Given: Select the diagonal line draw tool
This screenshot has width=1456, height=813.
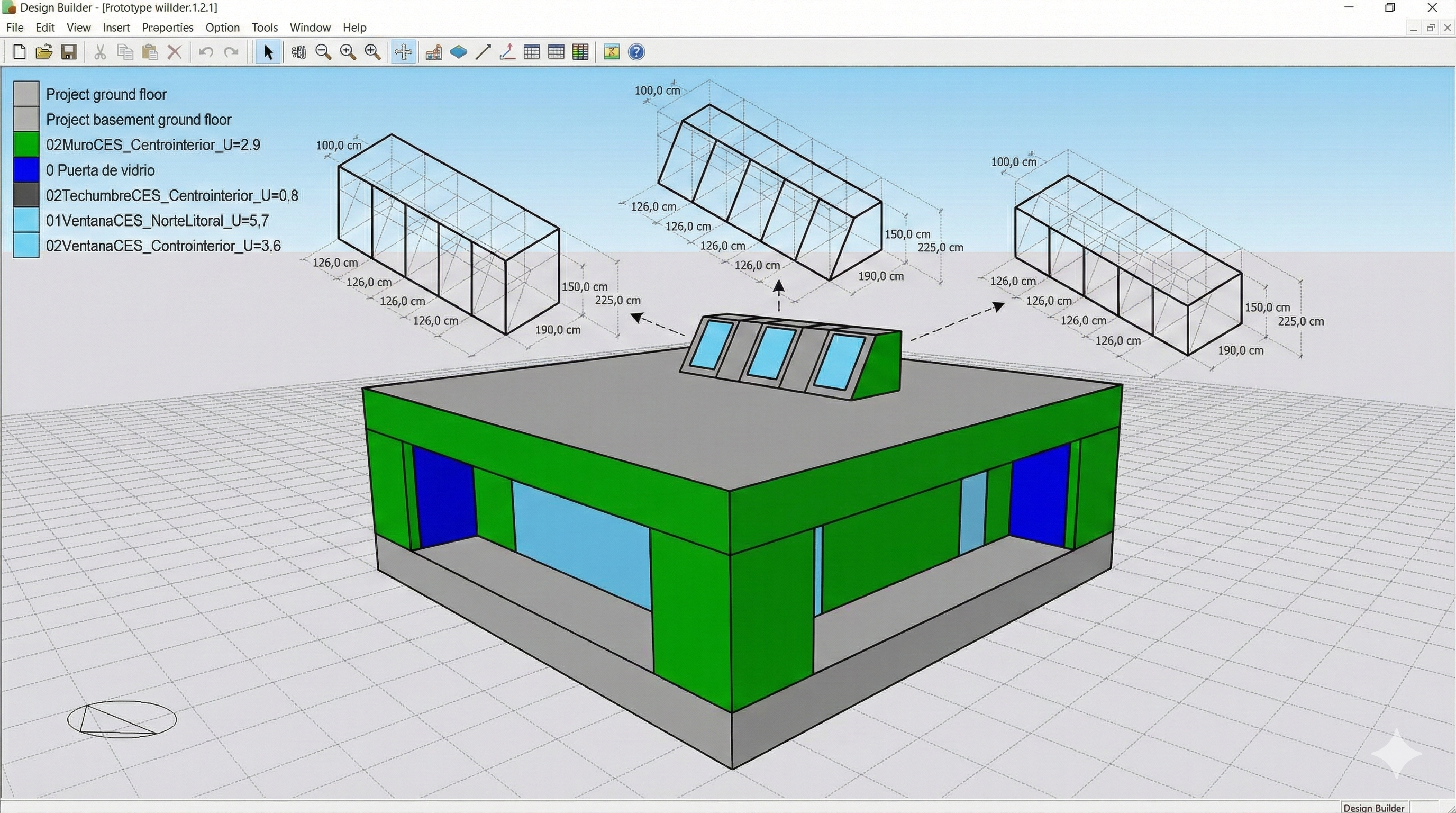Looking at the screenshot, I should (483, 52).
